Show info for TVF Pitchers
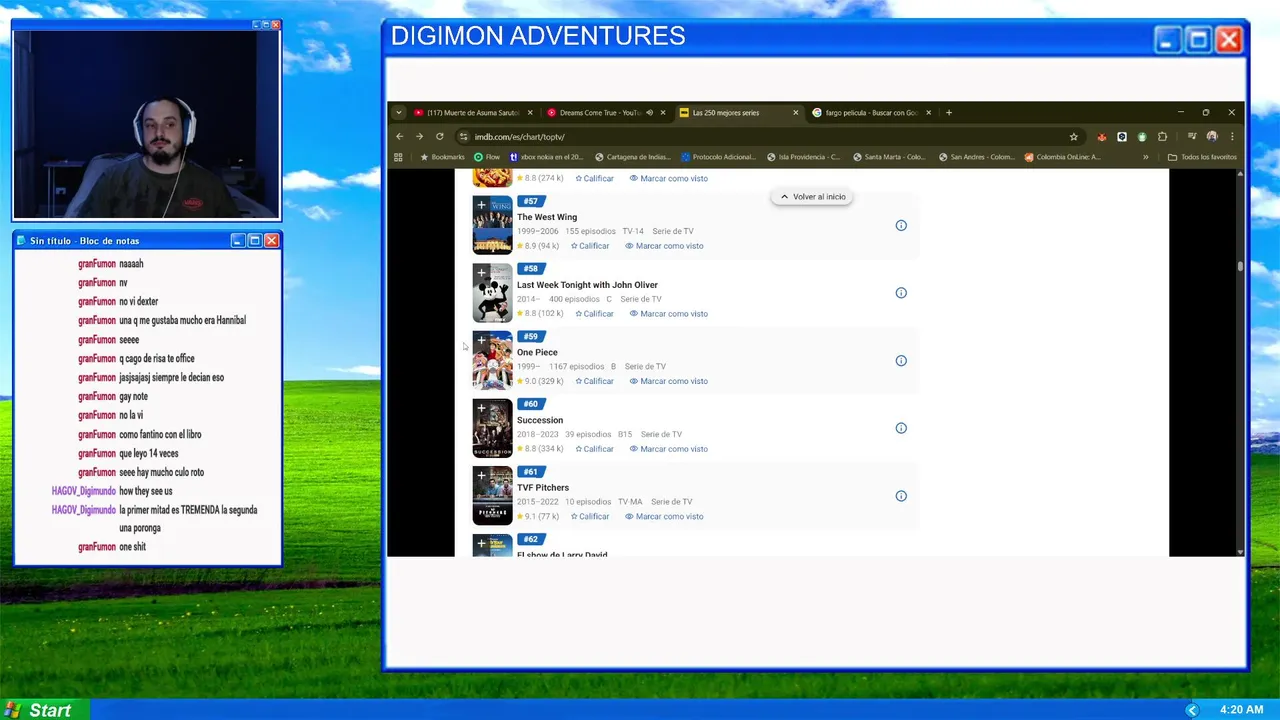Viewport: 1280px width, 720px height. tap(901, 496)
